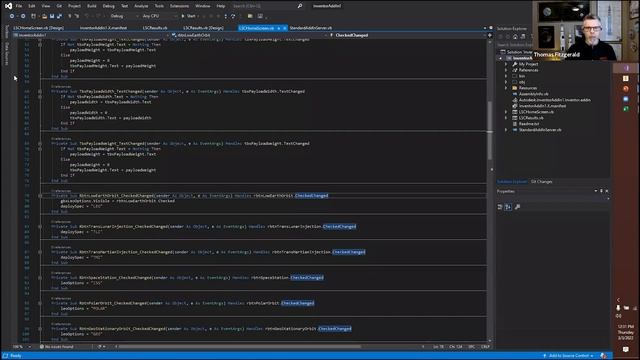Collapse the RbtnTransLunarInjection_CheckedChanged sub
640x360 pixels.
[40, 227]
